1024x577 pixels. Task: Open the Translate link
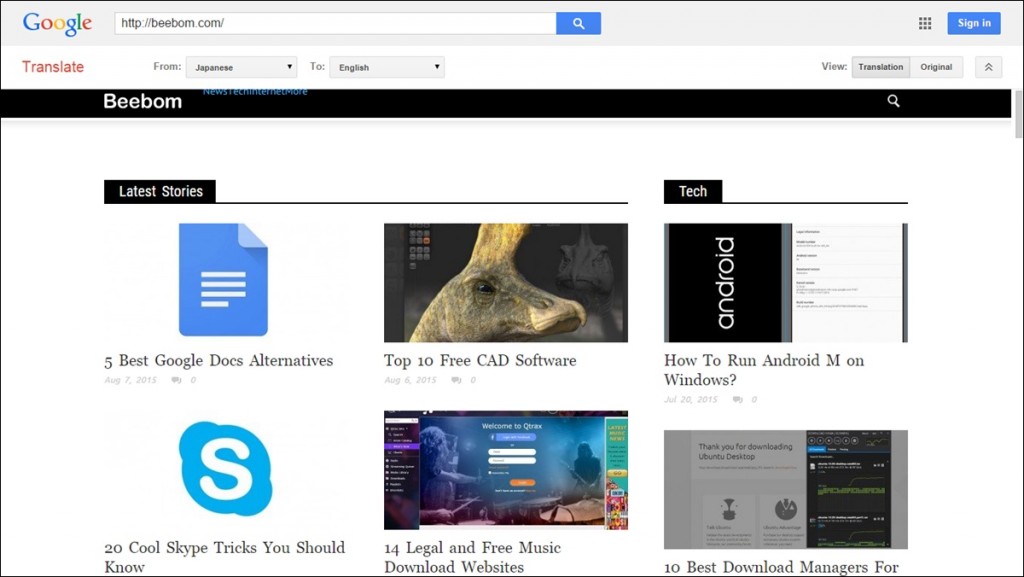[x=53, y=67]
